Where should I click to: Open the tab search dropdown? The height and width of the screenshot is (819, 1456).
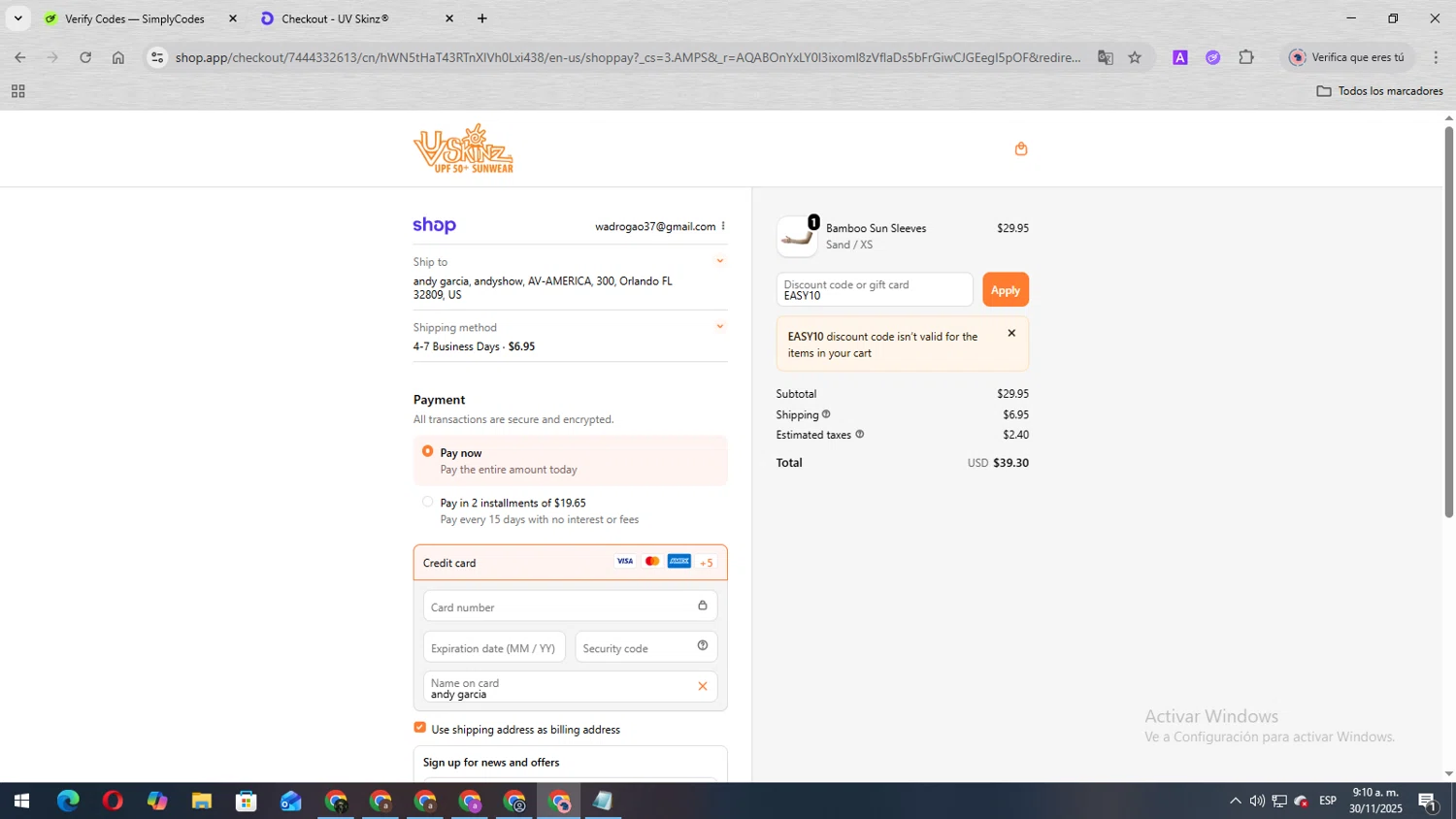(17, 18)
